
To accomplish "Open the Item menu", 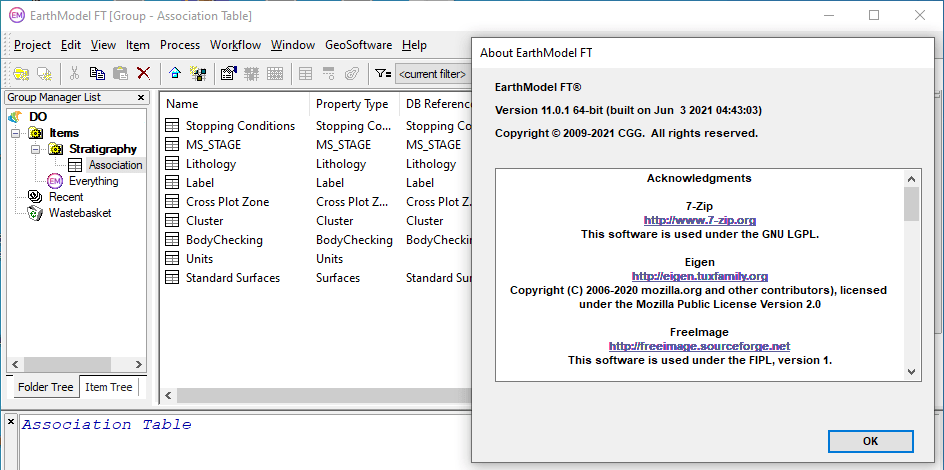I will click(x=138, y=45).
